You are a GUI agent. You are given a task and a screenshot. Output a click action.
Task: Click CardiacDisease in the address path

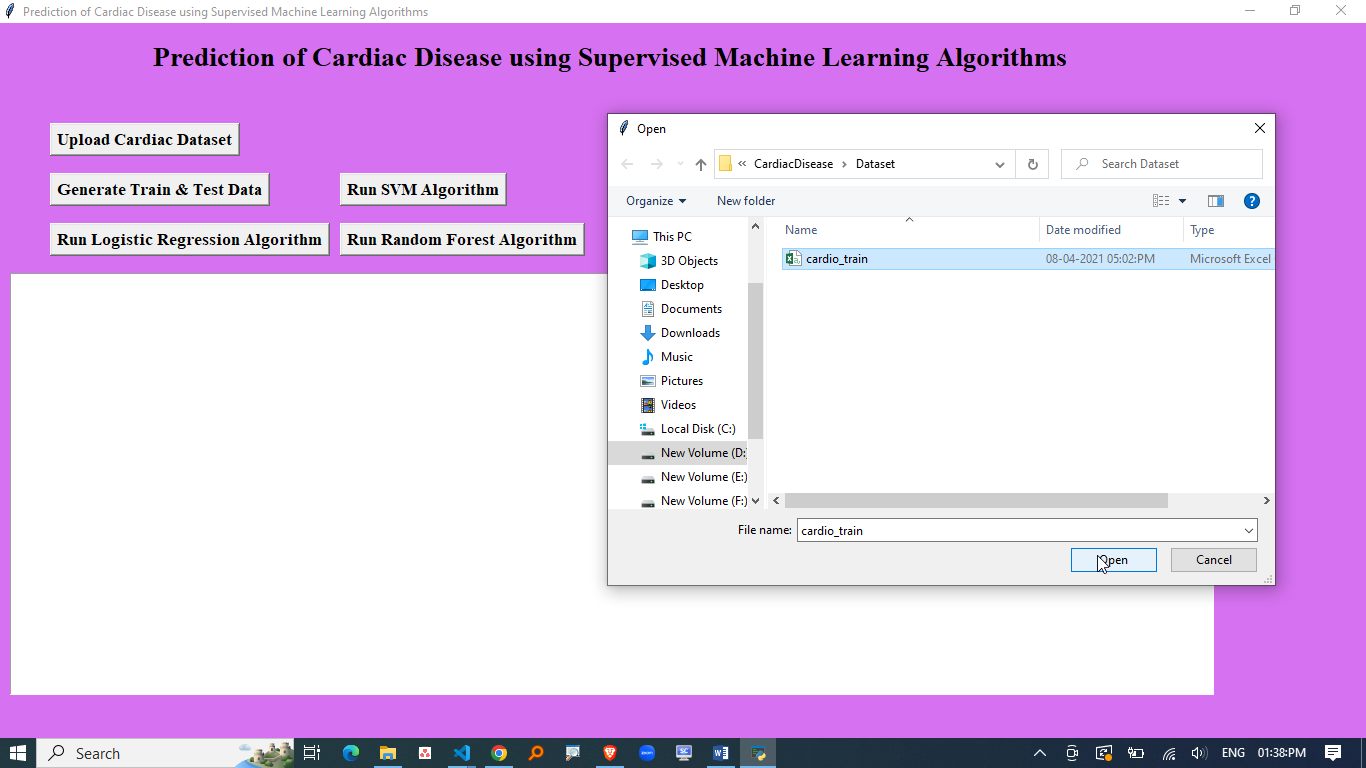pos(793,164)
